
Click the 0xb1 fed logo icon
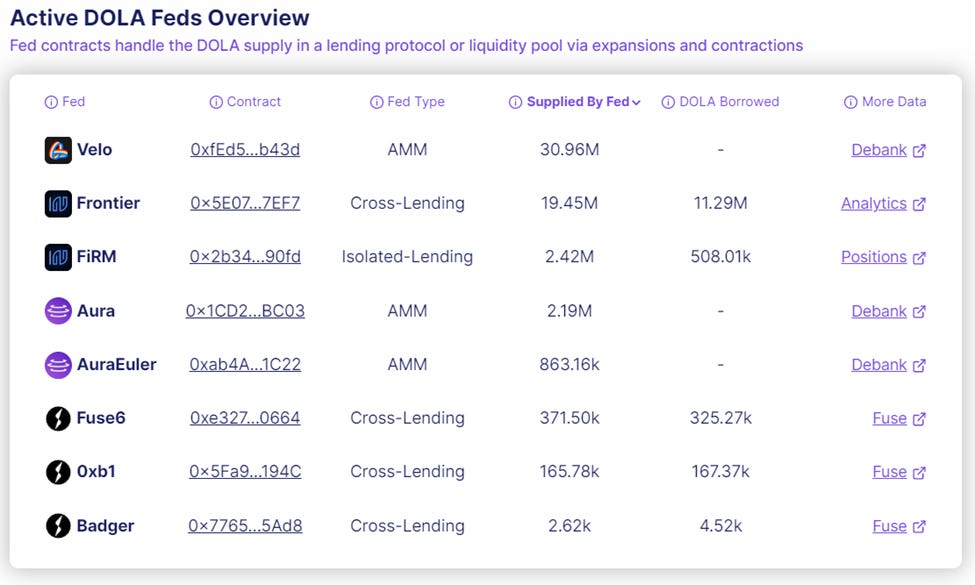[58, 472]
